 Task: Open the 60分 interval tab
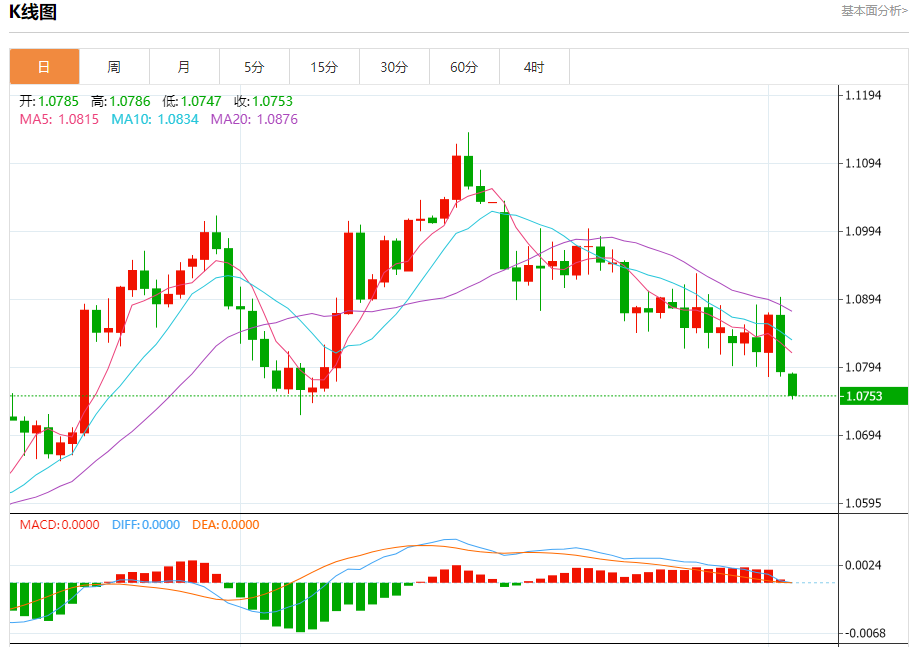465,67
